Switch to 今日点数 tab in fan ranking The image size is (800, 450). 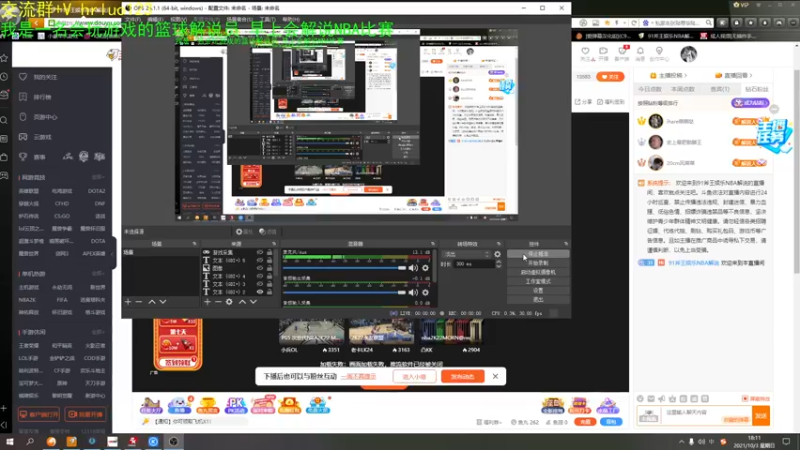(649, 89)
